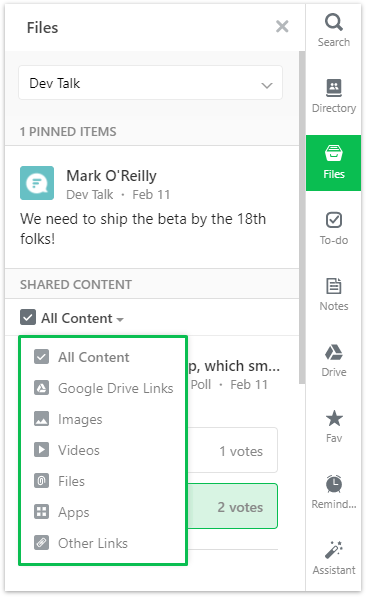Close the Files panel
The width and height of the screenshot is (366, 597).
[282, 27]
